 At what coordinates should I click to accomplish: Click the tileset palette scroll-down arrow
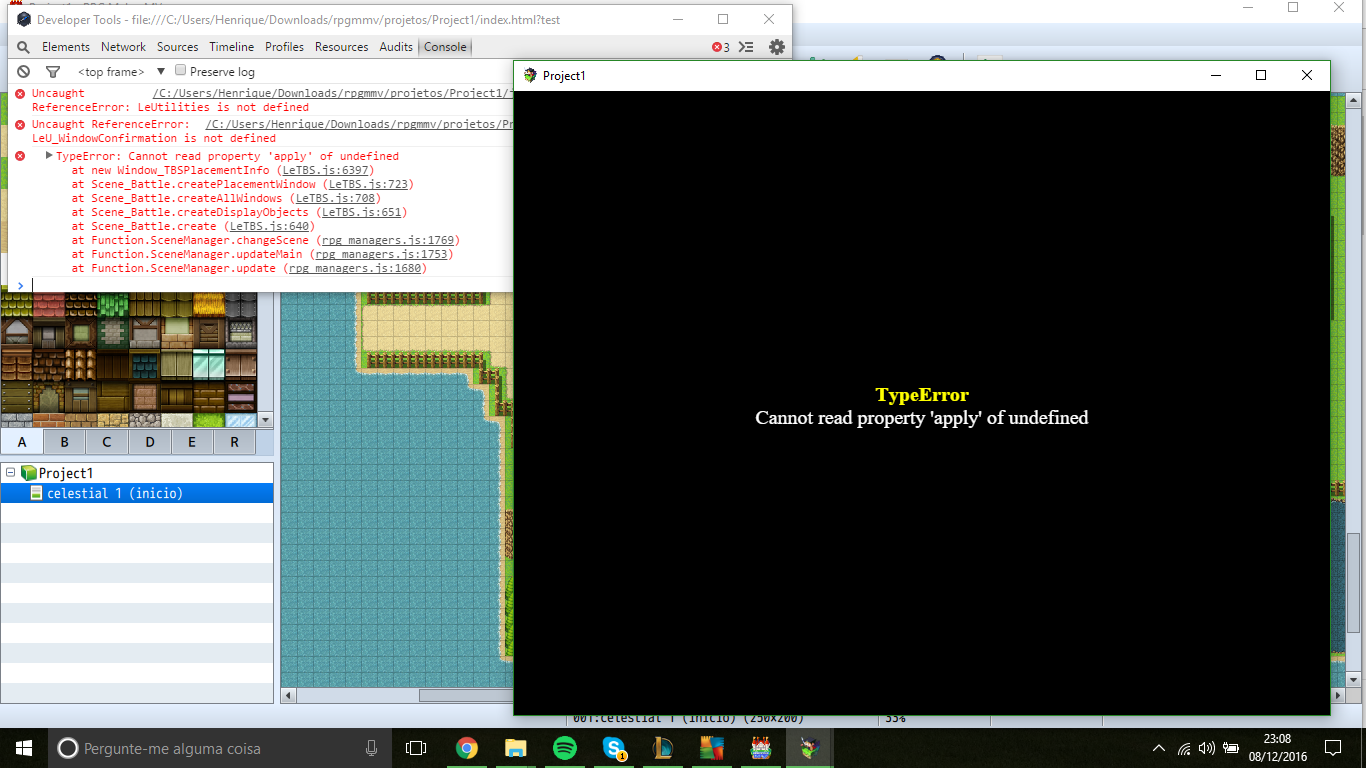coord(265,420)
